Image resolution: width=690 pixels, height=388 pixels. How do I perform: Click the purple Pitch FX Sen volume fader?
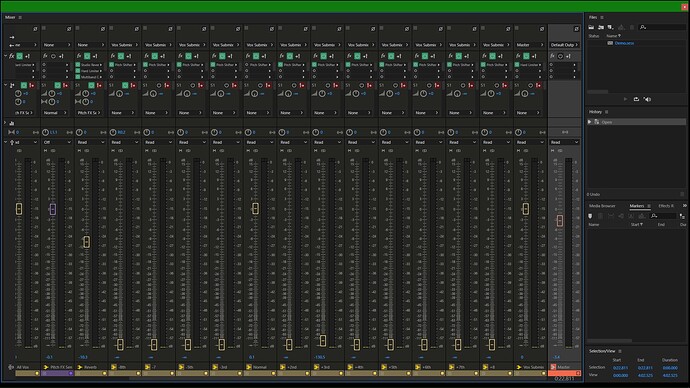pos(52,209)
